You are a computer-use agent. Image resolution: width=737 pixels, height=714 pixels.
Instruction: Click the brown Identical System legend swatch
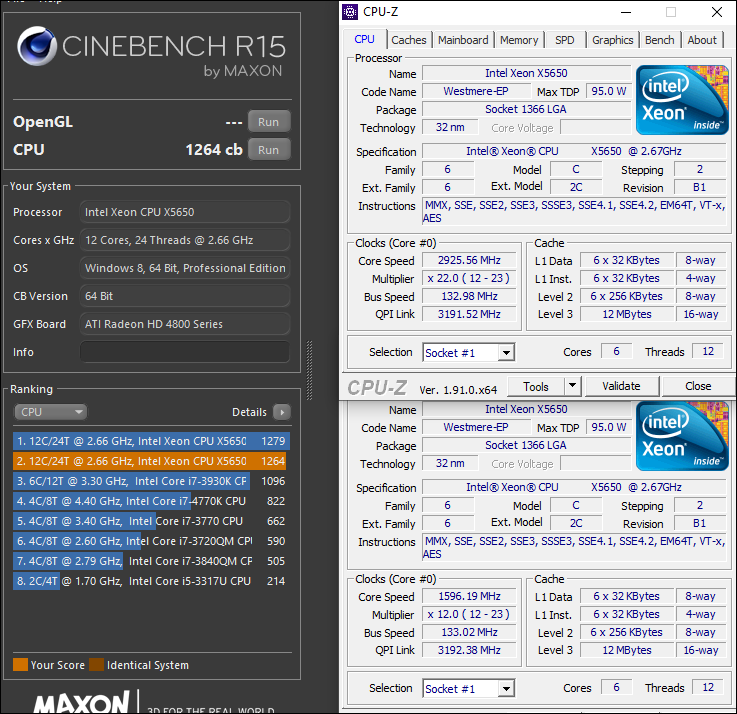[96, 665]
